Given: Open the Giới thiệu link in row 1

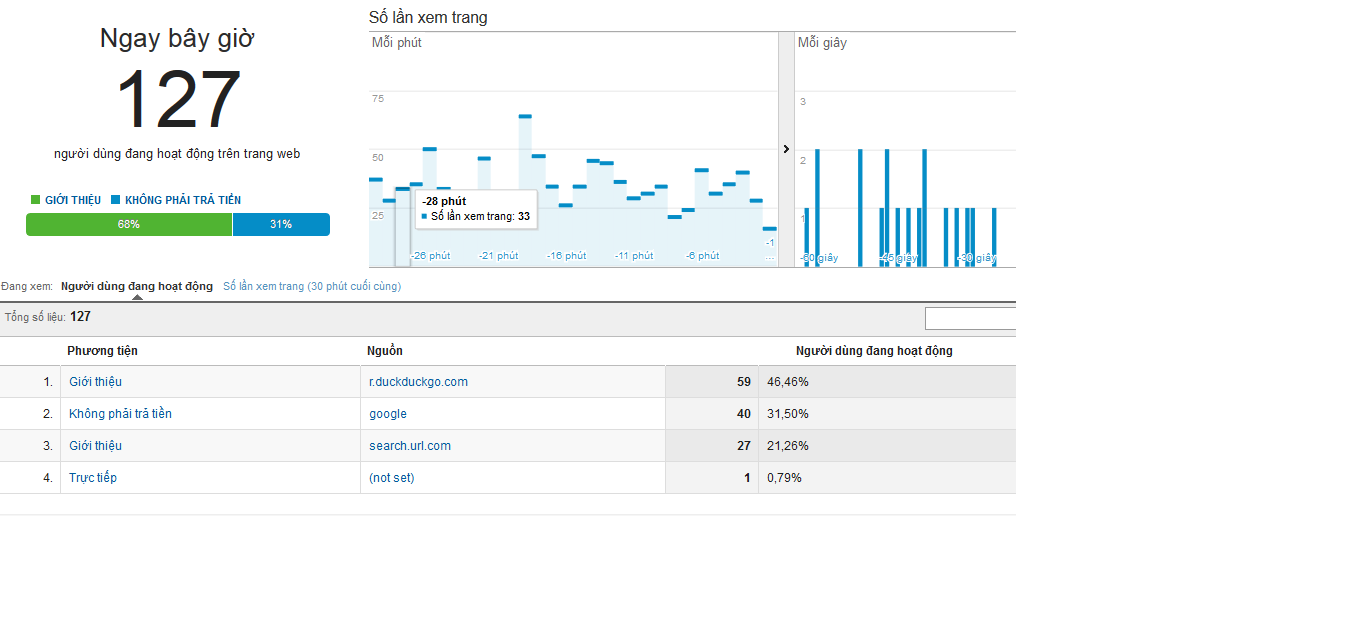Looking at the screenshot, I should 95,382.
